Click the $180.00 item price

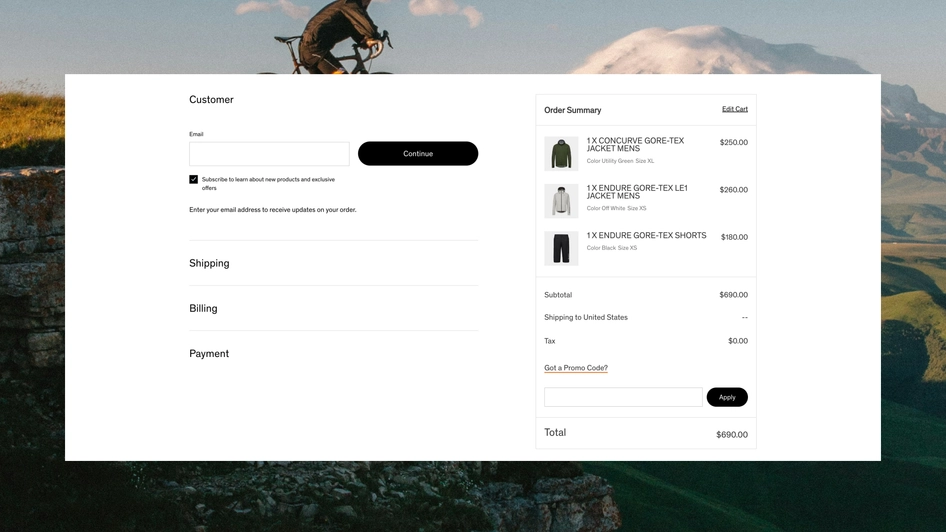(x=734, y=237)
